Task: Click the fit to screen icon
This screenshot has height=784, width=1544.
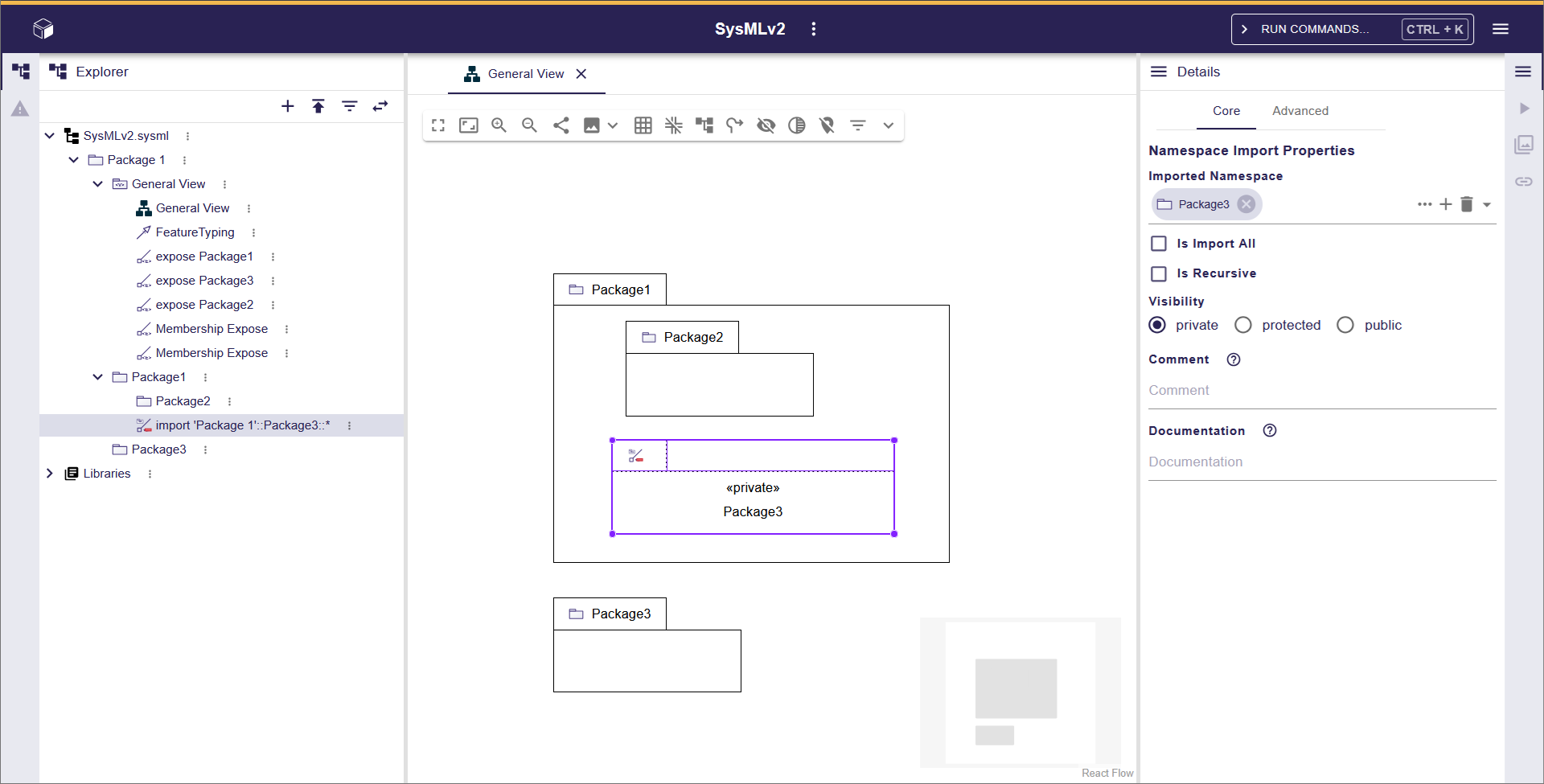Action: [x=438, y=125]
